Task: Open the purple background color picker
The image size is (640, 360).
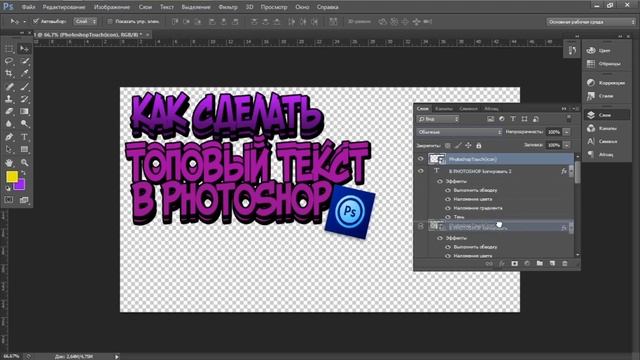Action: point(20,186)
